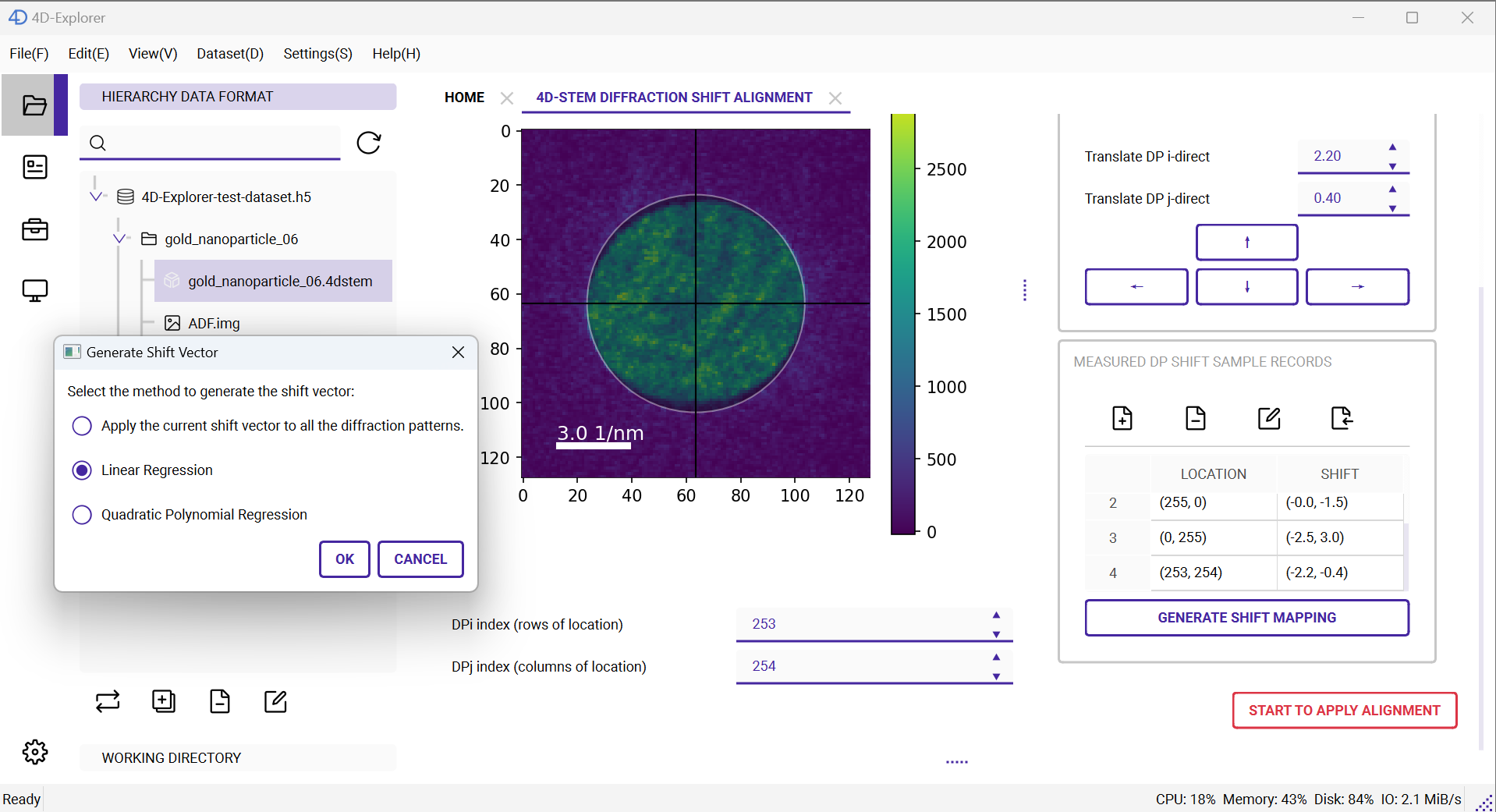
Task: Open settings gear in the sidebar
Action: click(35, 752)
